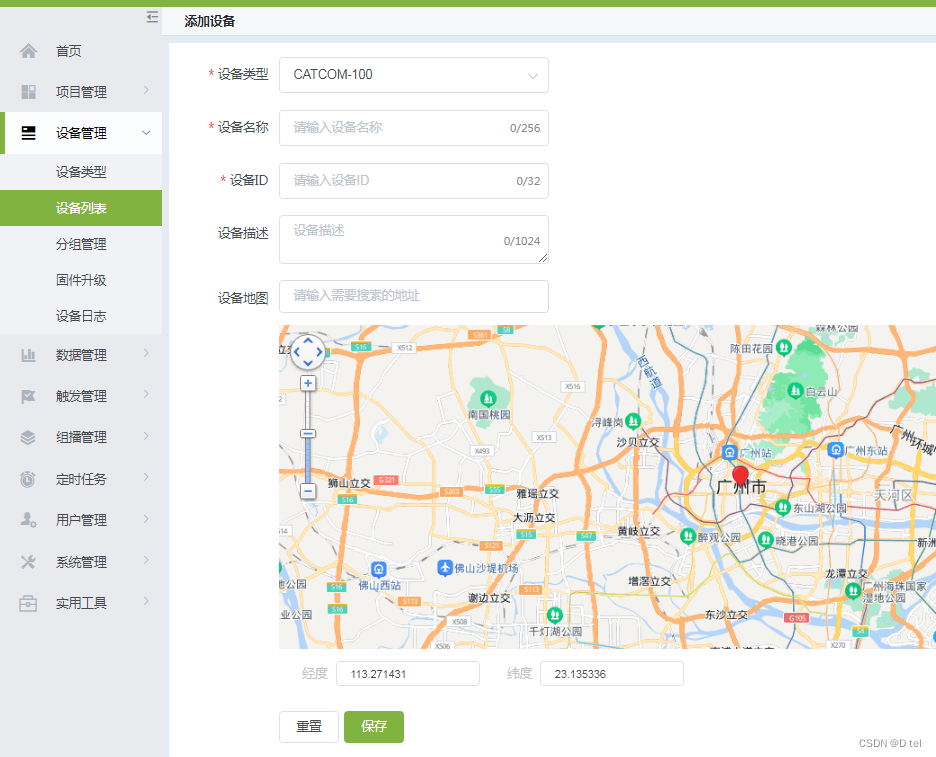Collapse 设备管理 menu chevron
936x757 pixels.
(146, 133)
